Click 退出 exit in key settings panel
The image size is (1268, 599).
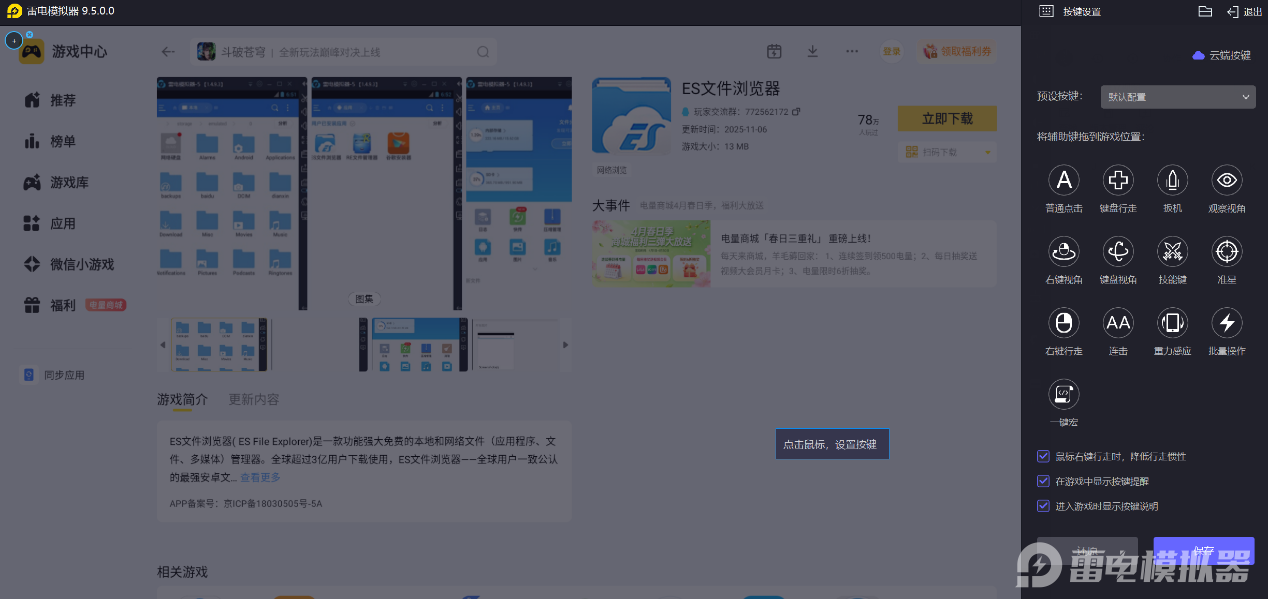click(x=1244, y=11)
